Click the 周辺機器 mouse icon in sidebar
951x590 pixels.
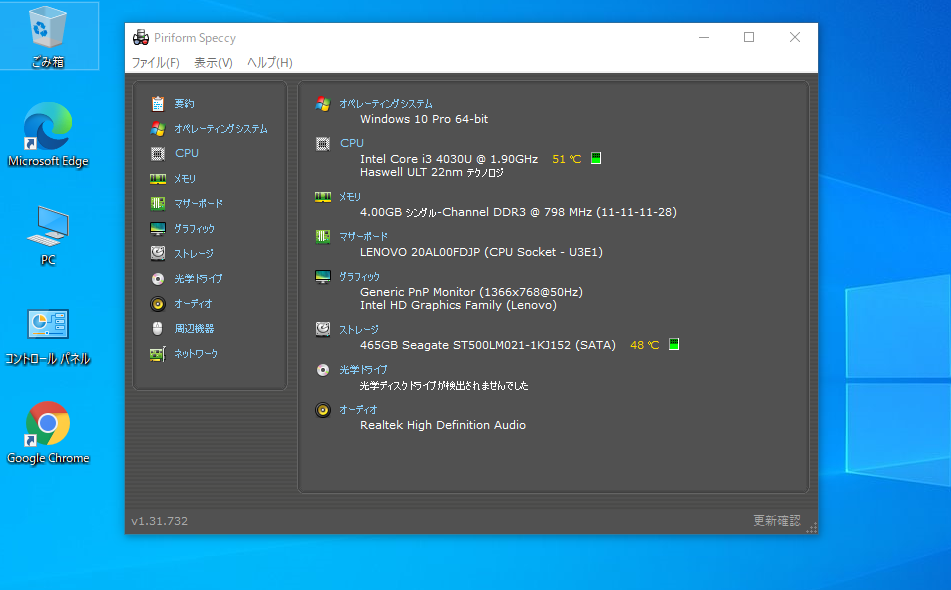coord(158,329)
